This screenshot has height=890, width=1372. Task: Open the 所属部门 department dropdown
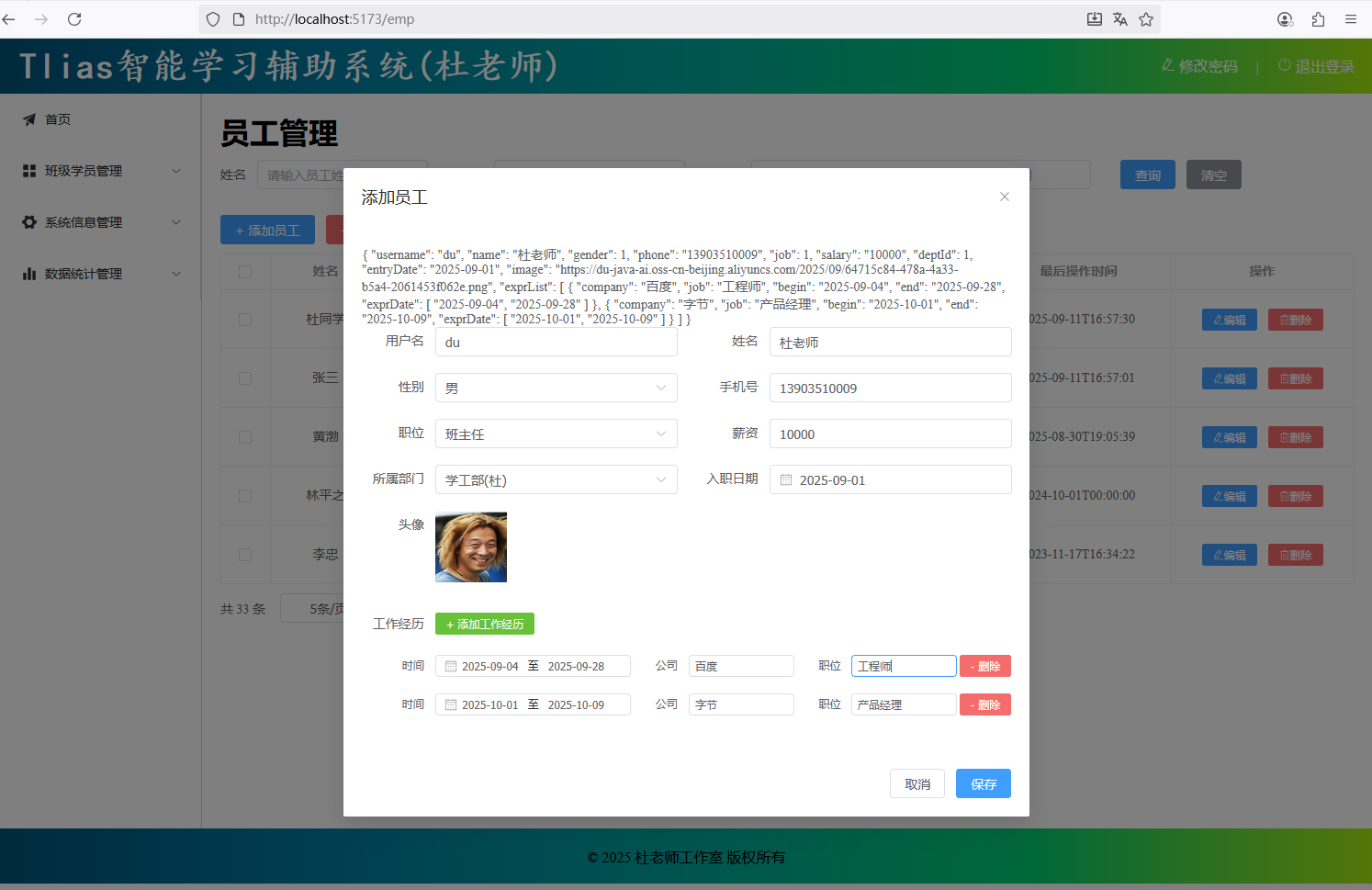coord(556,480)
